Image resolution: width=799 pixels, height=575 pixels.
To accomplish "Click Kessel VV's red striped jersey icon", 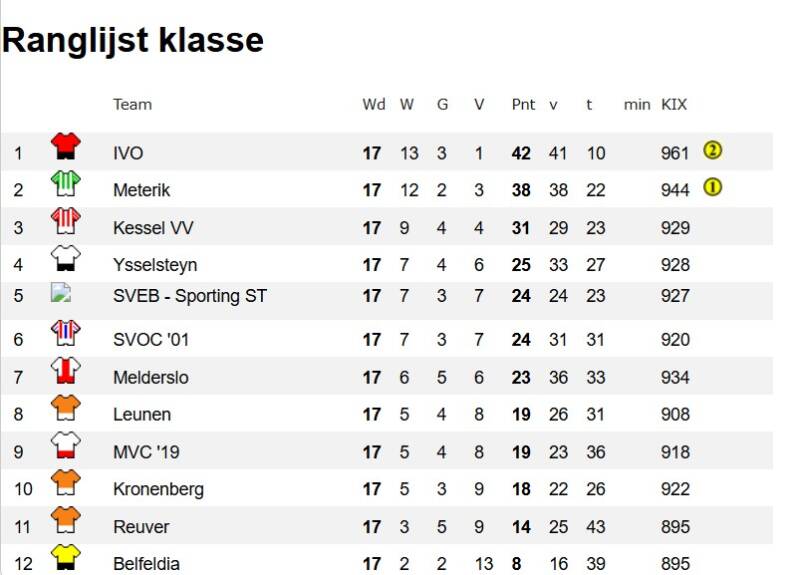I will [x=66, y=222].
